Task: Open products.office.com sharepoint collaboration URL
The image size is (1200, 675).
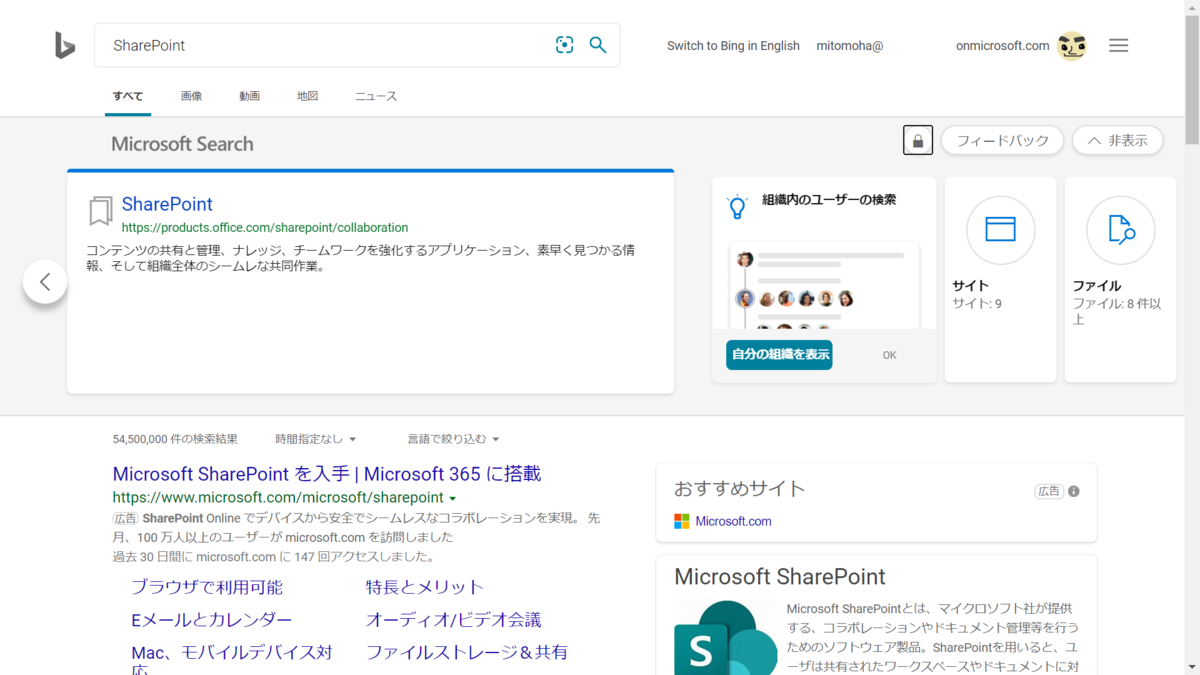Action: point(265,228)
